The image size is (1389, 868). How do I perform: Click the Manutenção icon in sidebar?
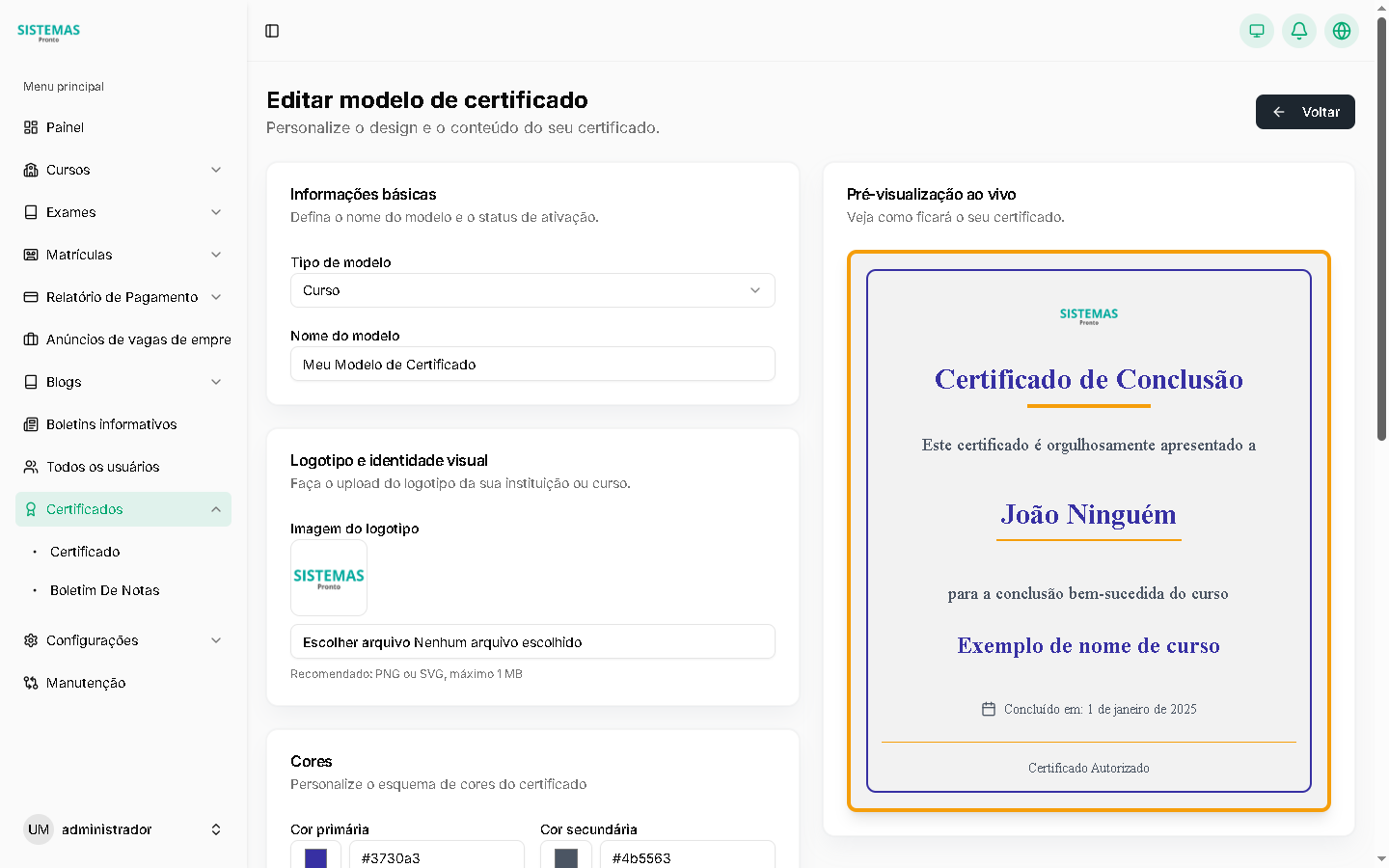click(31, 683)
